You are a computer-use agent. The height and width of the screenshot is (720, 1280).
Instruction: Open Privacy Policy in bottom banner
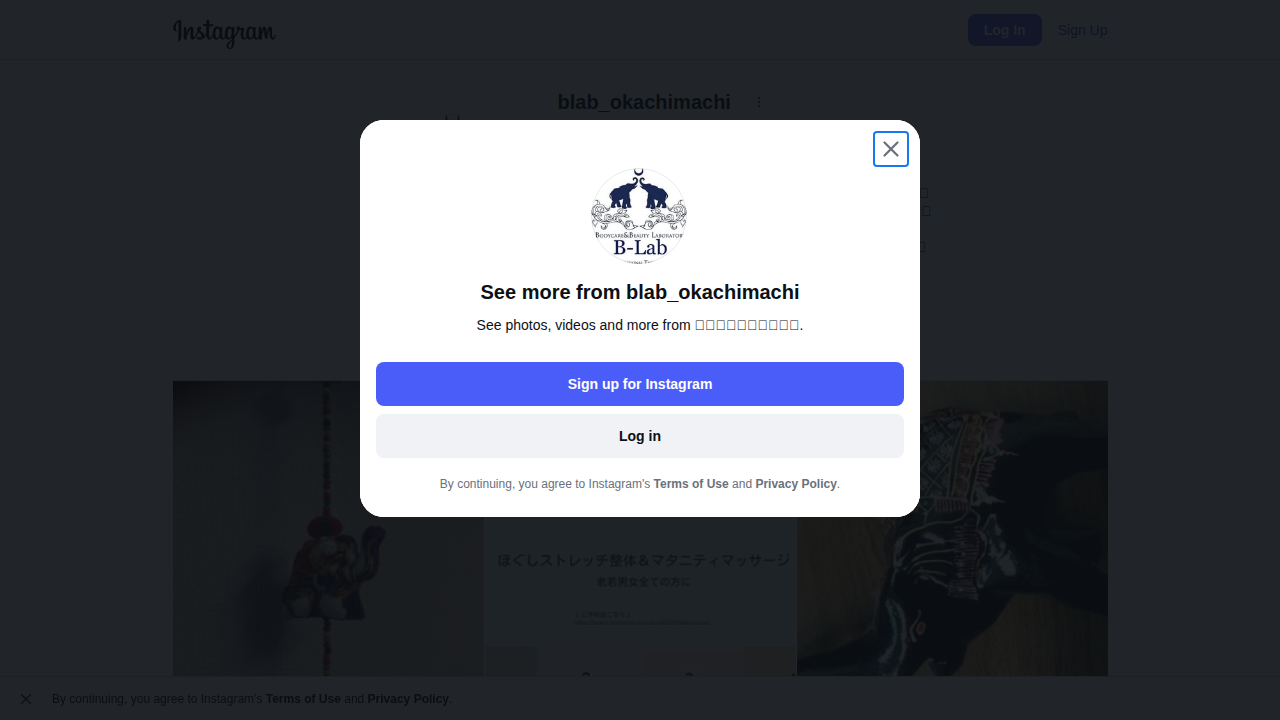coord(408,699)
